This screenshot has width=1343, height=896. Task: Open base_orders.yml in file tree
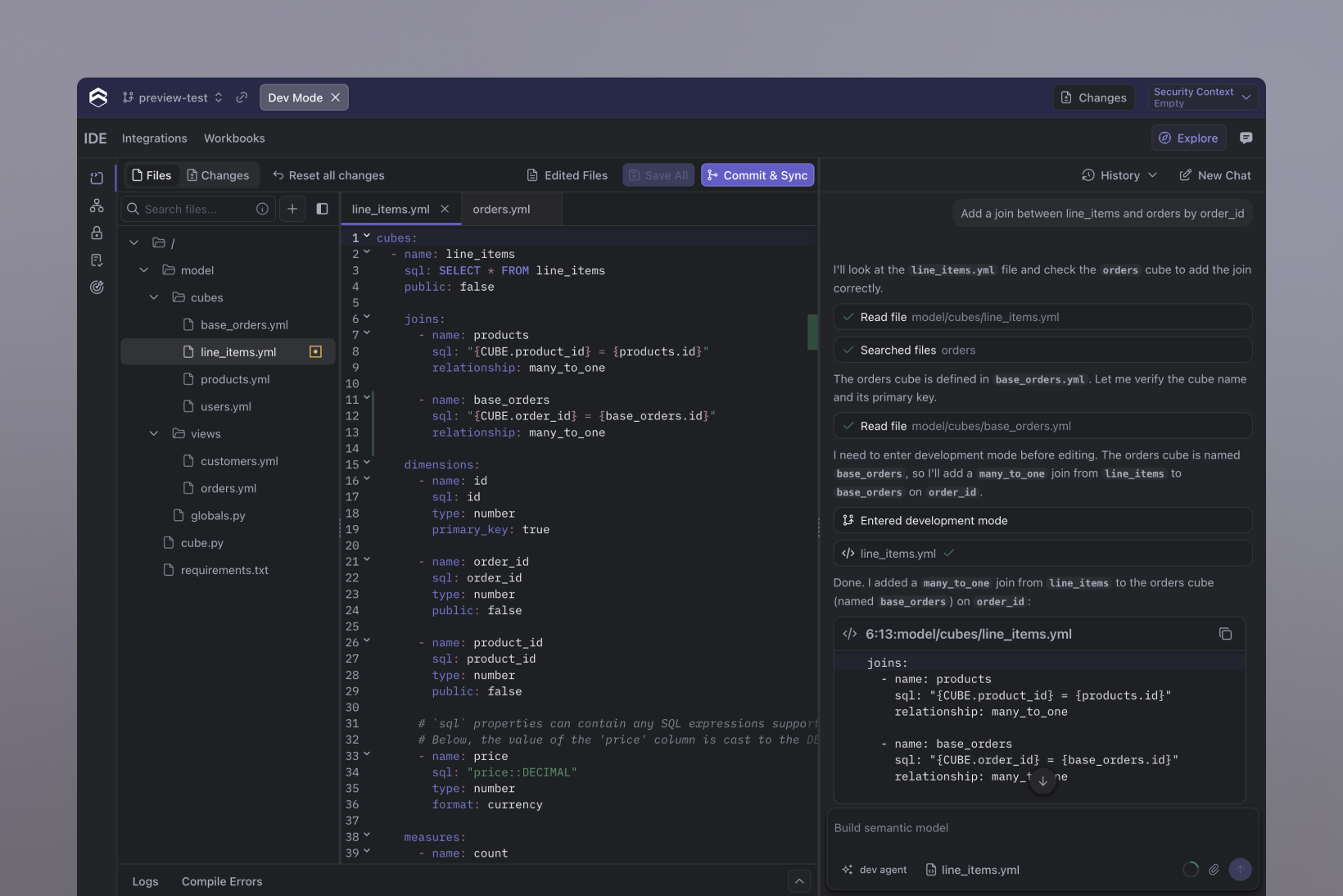pos(228,324)
